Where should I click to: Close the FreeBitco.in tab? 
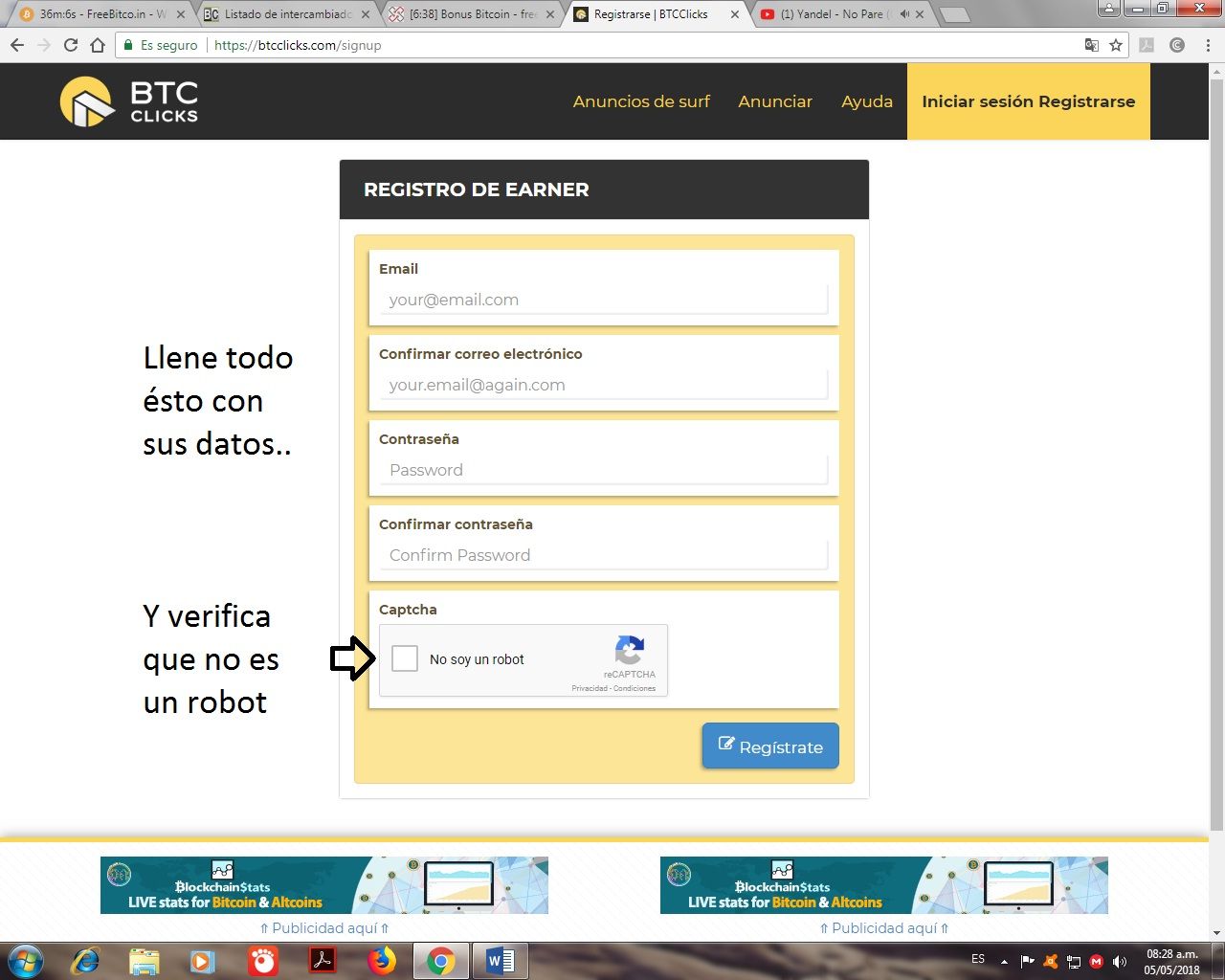click(180, 14)
